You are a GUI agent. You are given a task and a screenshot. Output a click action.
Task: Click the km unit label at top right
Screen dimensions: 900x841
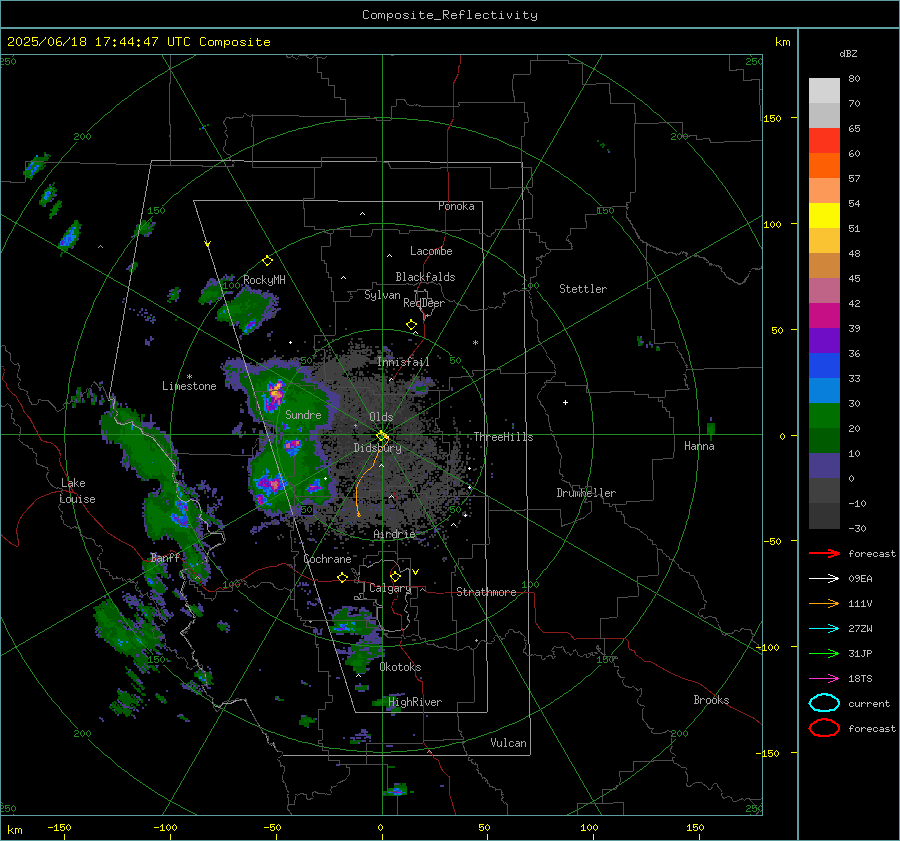coord(782,42)
